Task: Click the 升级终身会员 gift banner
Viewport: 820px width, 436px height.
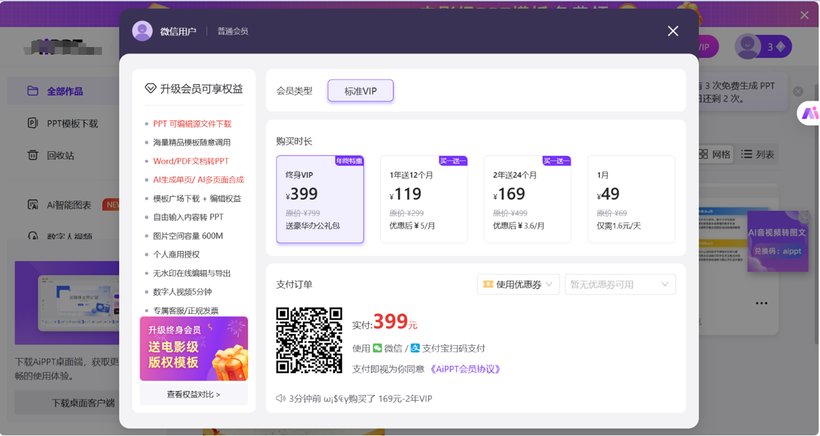Action: (x=193, y=349)
